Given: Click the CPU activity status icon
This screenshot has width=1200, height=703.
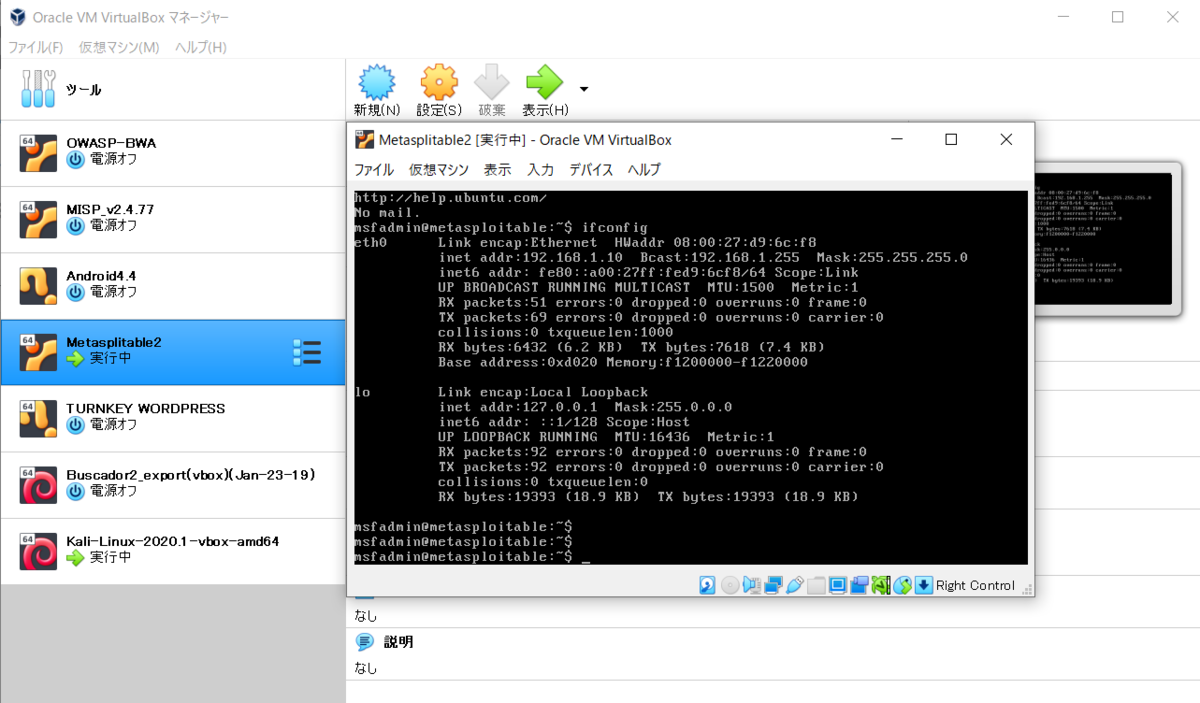Looking at the screenshot, I should (881, 585).
